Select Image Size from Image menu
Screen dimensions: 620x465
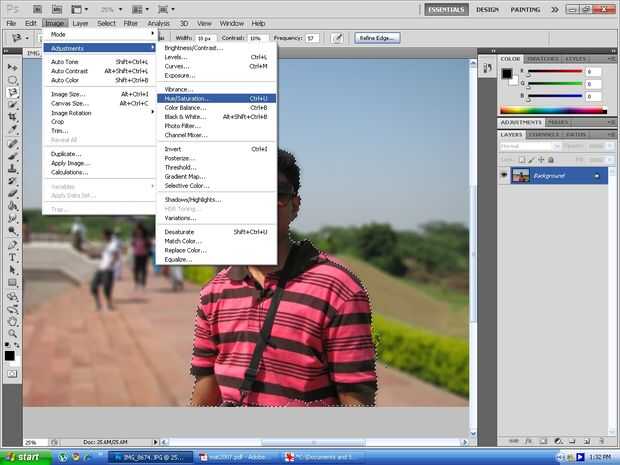coord(100,94)
